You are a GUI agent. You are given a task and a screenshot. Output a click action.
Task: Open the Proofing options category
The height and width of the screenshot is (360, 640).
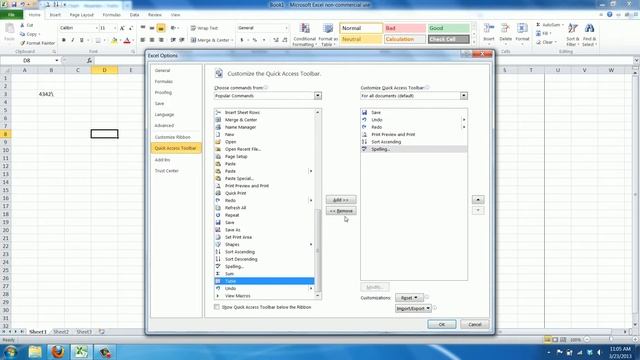click(x=176, y=92)
